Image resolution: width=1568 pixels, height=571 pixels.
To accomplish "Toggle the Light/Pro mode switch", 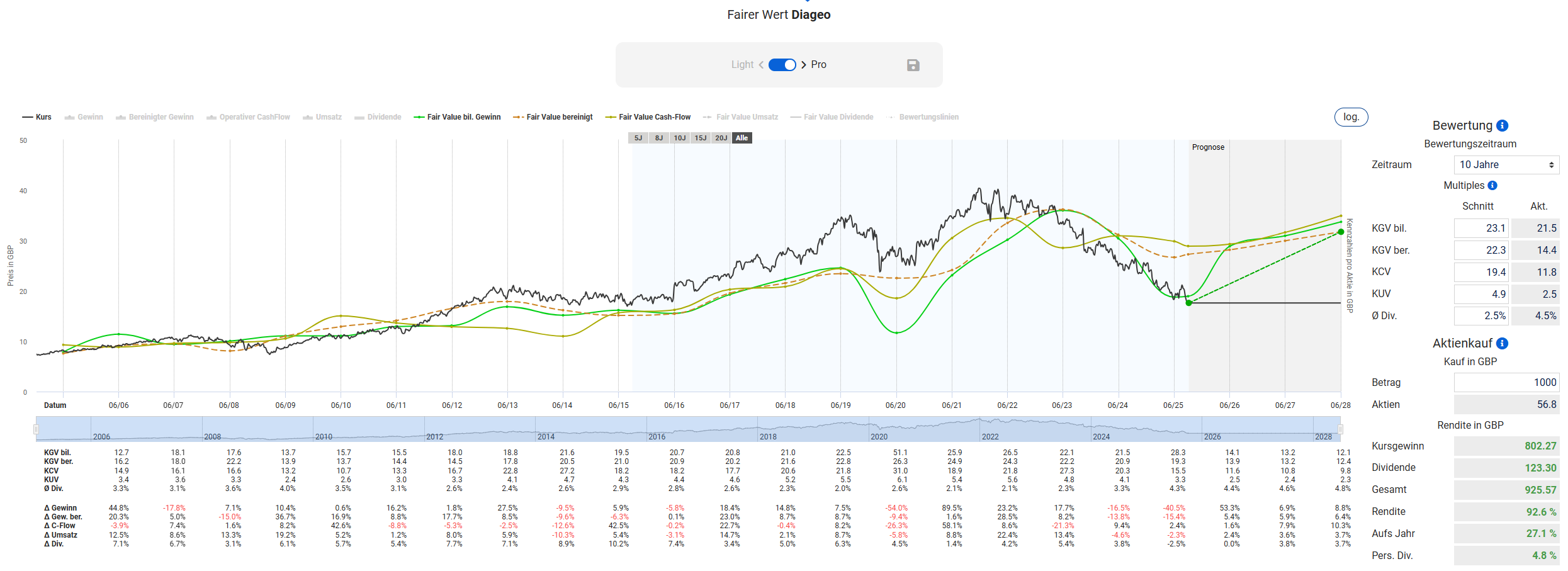I will click(x=782, y=65).
